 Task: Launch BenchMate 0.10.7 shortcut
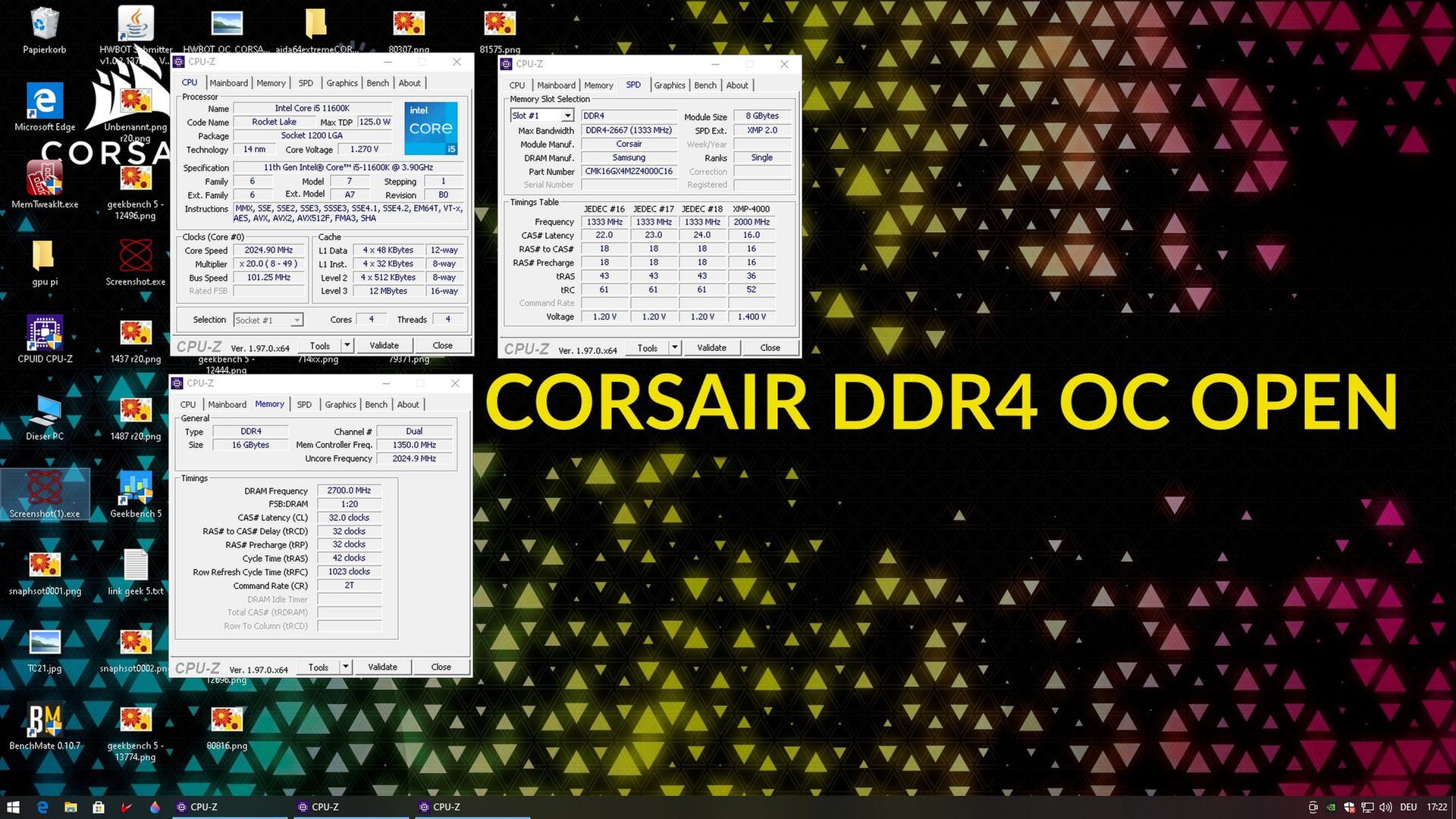(x=45, y=726)
